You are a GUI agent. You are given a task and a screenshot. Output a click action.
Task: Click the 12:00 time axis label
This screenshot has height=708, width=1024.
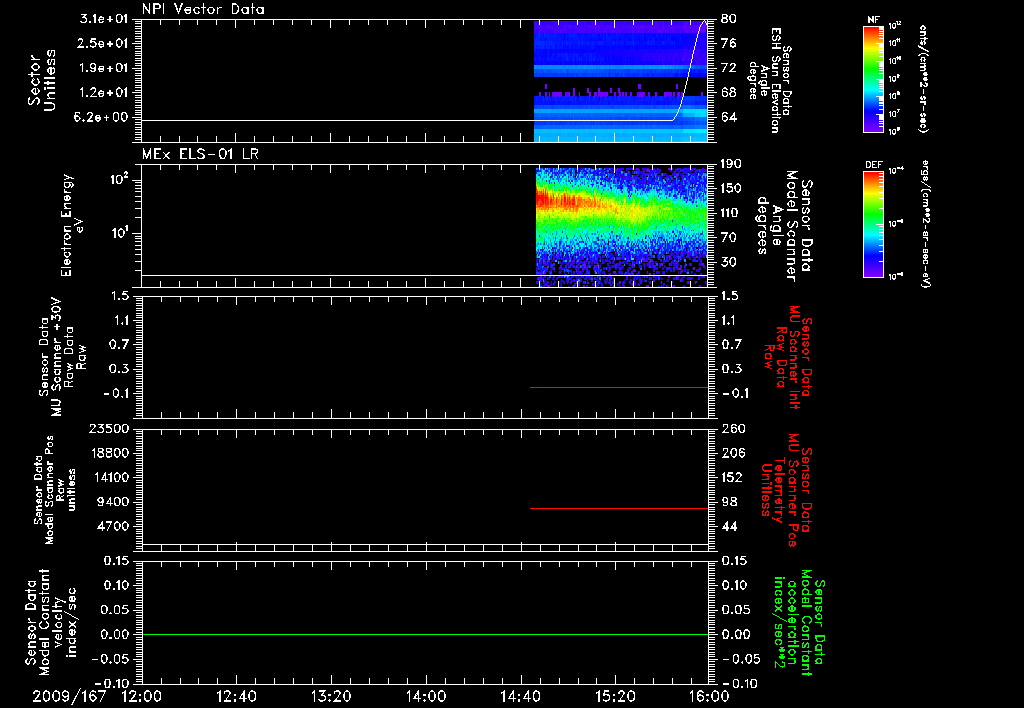pos(142,696)
